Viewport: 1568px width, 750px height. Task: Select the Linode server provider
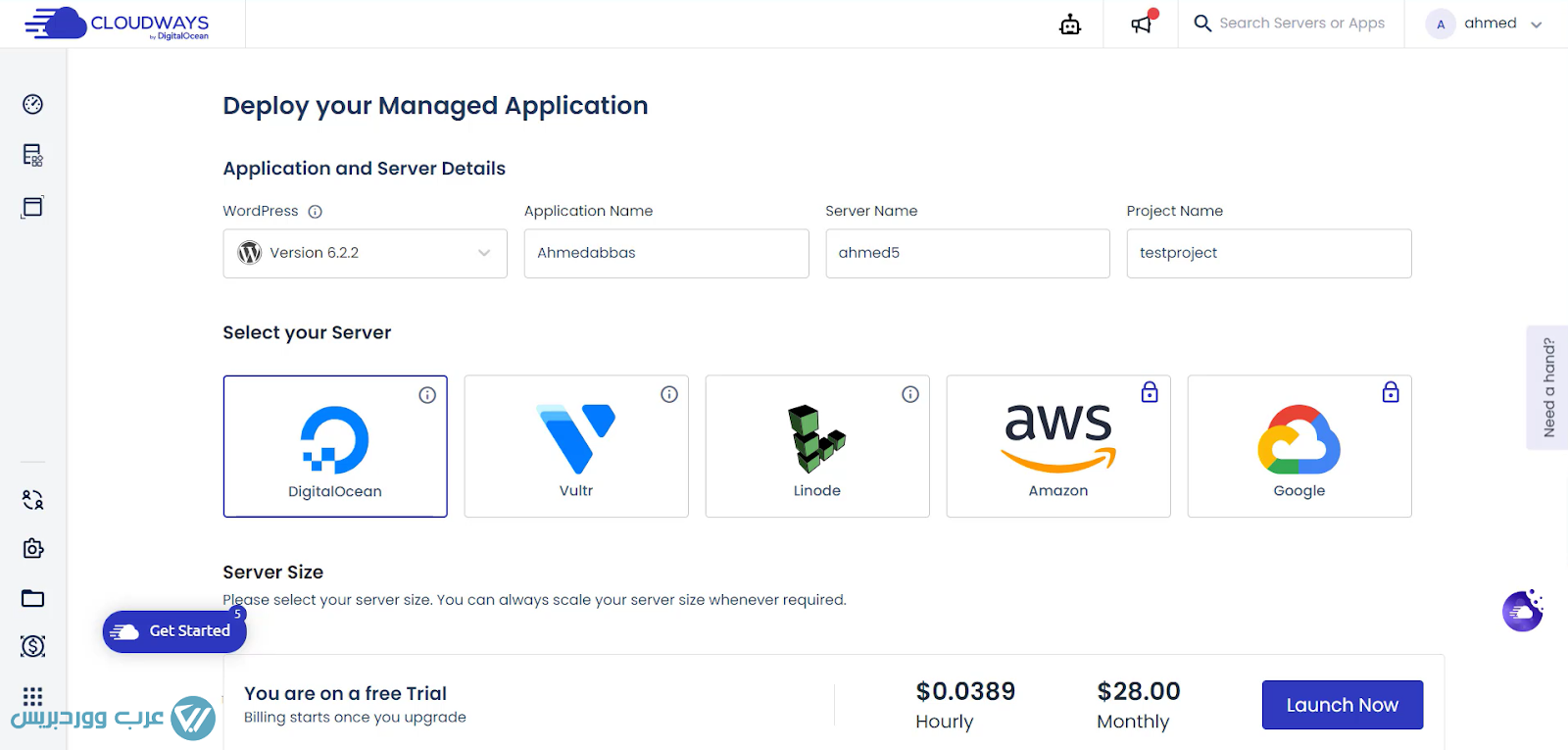point(817,446)
